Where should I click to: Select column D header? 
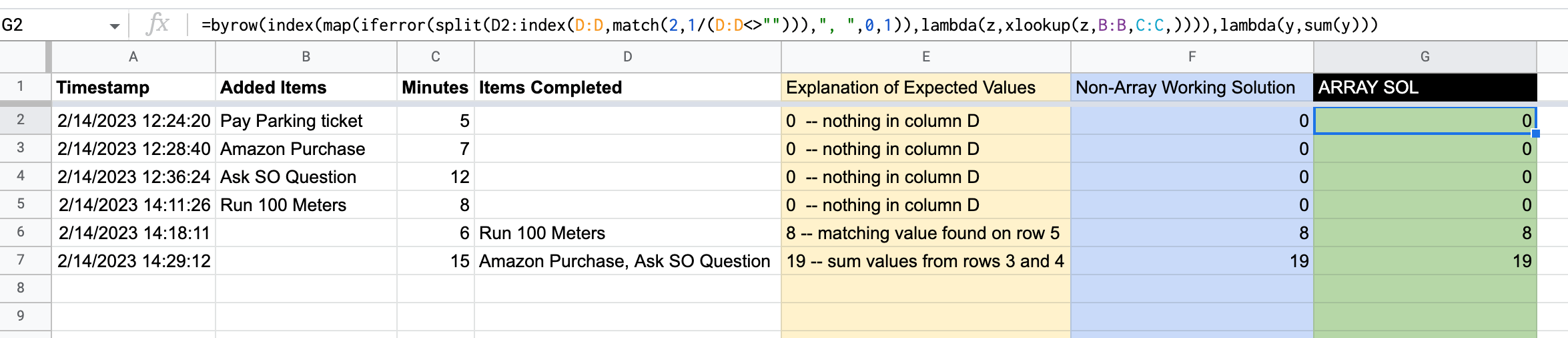(x=628, y=57)
